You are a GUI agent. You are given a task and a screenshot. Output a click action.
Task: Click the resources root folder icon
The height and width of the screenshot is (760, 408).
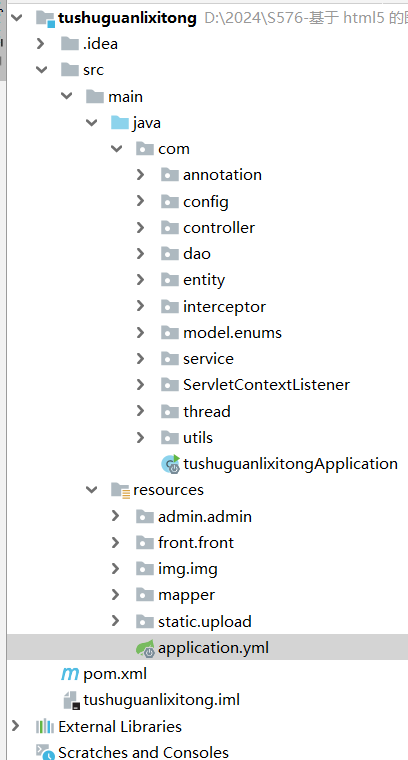coord(120,490)
